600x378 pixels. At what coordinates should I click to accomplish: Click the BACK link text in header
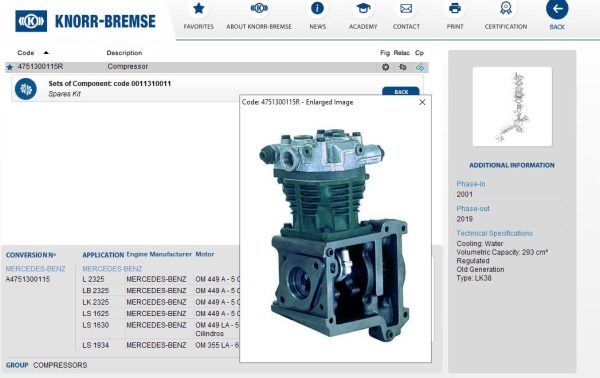(x=557, y=27)
